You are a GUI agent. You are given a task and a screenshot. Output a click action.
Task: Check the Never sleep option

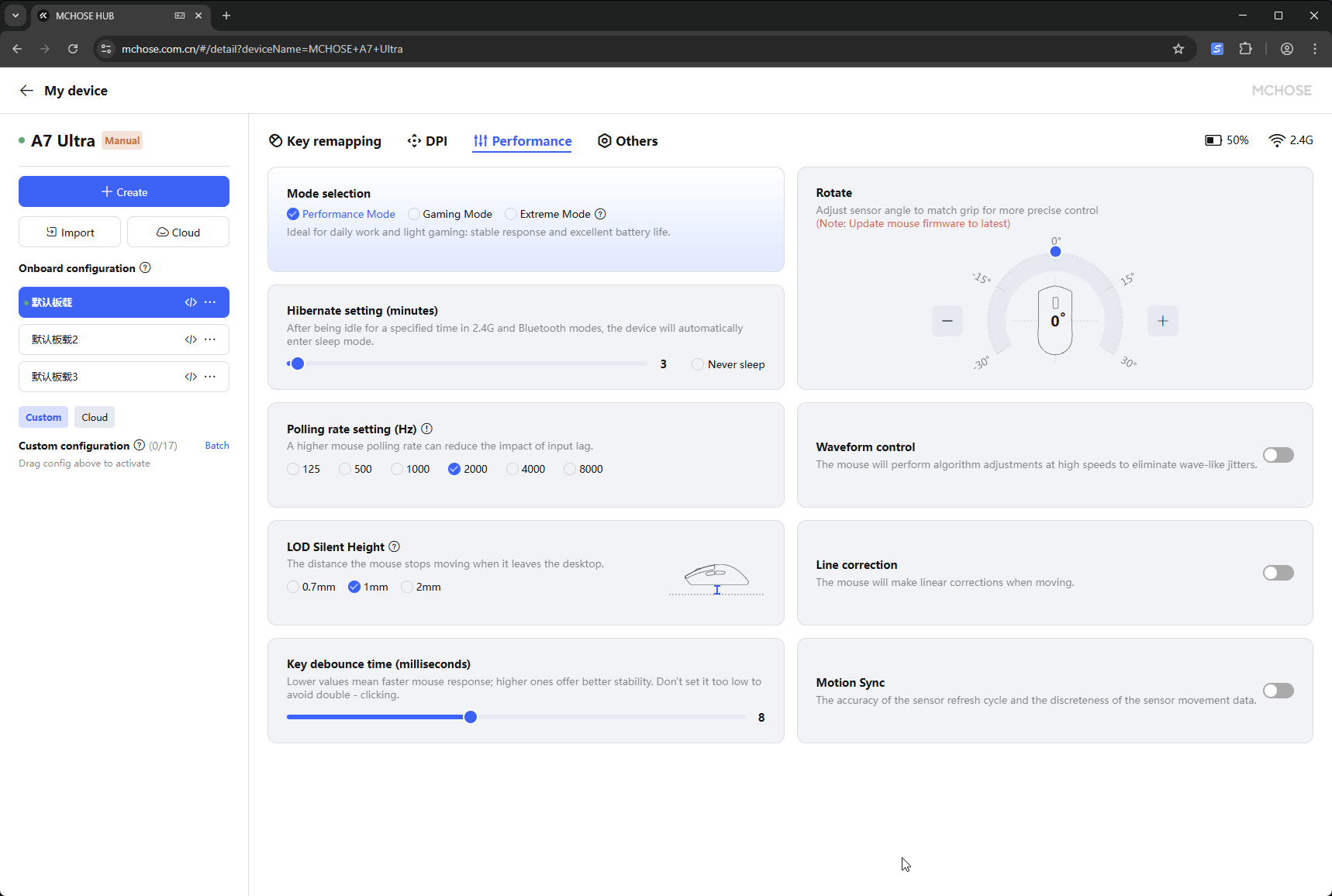698,364
